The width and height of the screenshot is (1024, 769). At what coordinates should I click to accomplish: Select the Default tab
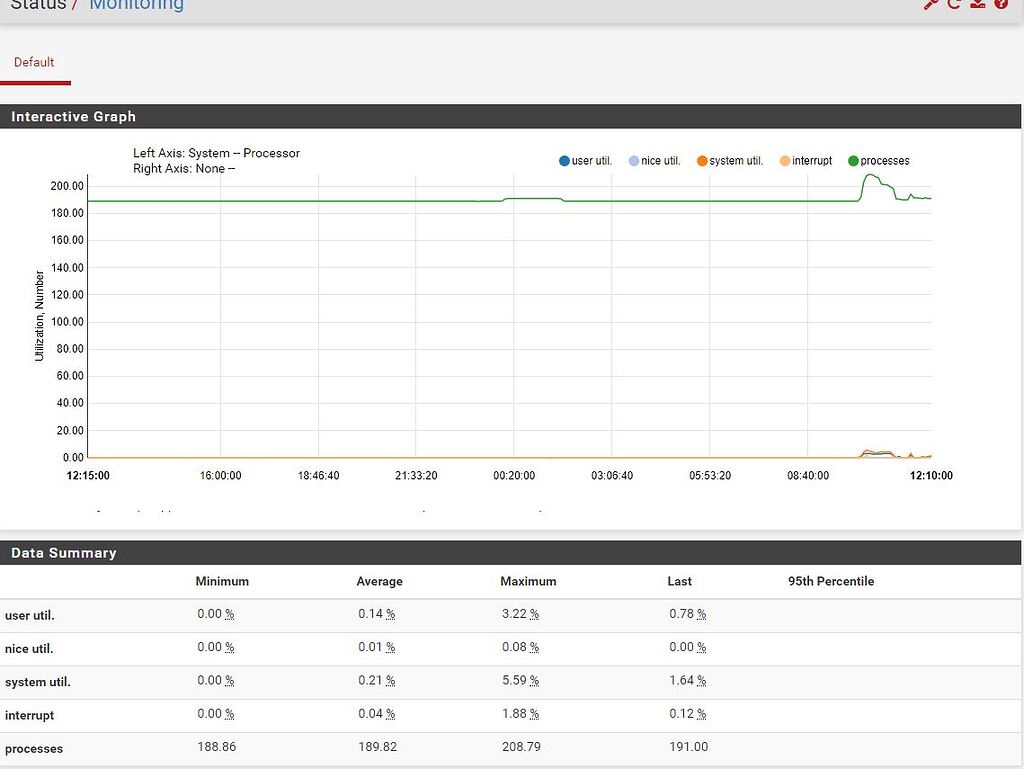coord(35,62)
